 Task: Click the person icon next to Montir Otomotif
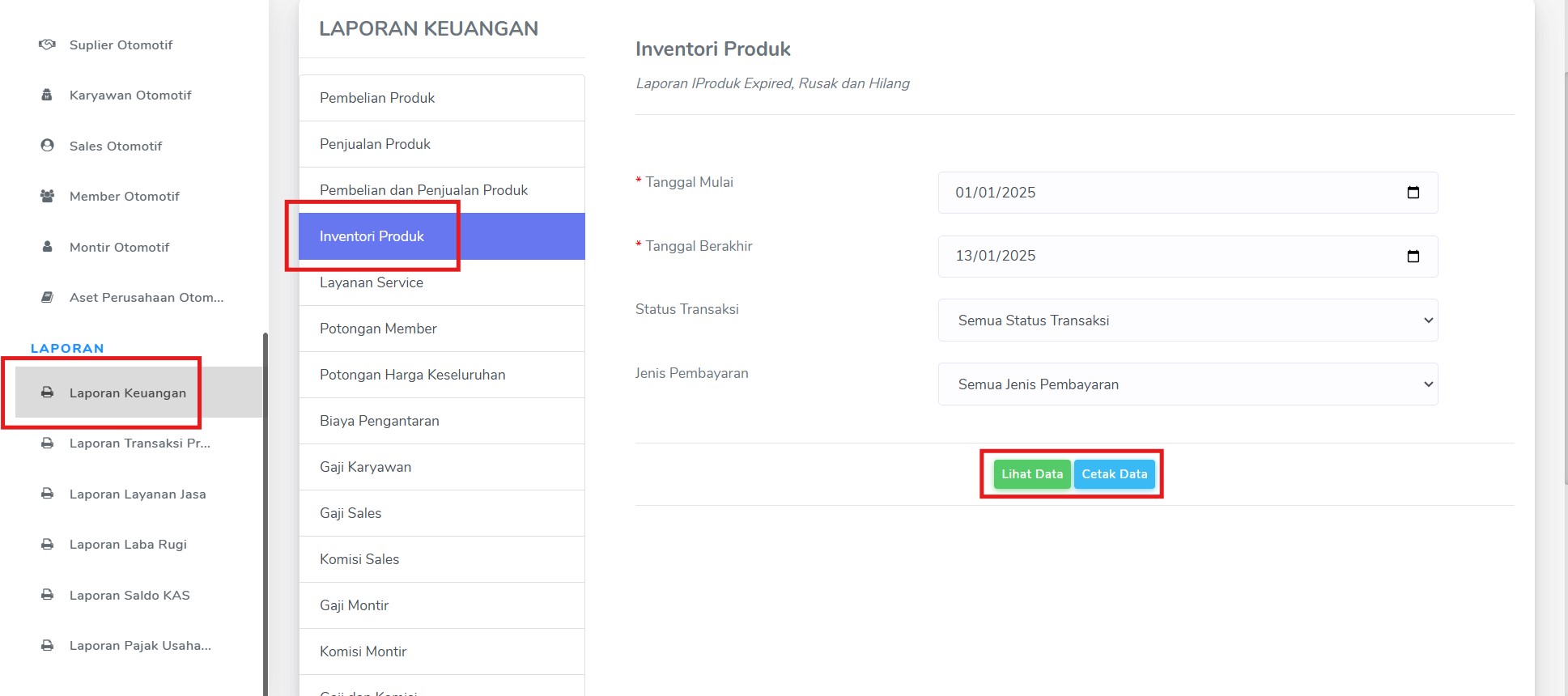[47, 247]
